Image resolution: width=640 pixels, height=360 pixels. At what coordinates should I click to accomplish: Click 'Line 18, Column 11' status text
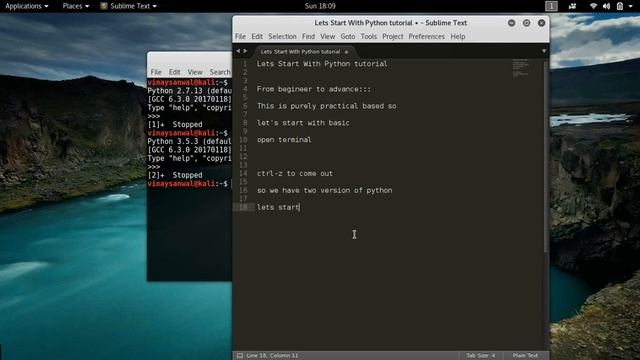(272, 356)
